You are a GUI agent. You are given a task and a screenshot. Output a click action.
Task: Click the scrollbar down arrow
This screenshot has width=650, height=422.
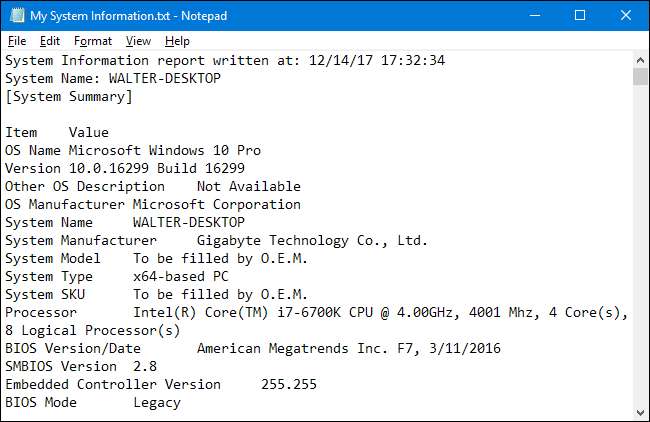click(x=640, y=411)
